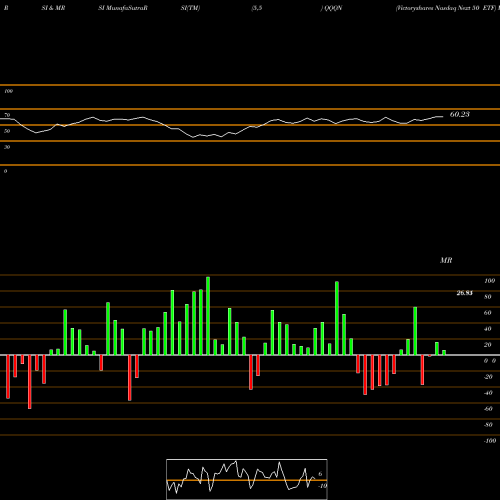
Task: Click the MR axis label 80
Action: point(488,297)
